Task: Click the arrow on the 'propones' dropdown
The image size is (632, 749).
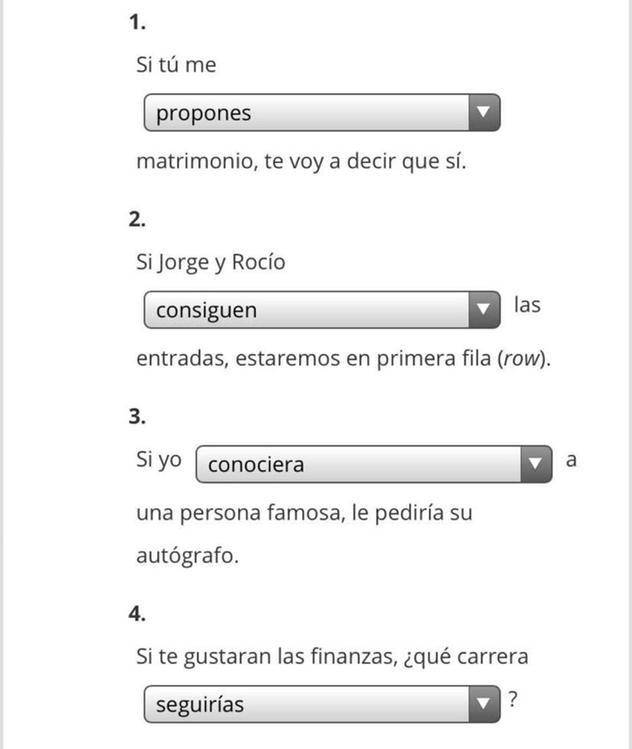Action: tap(484, 113)
